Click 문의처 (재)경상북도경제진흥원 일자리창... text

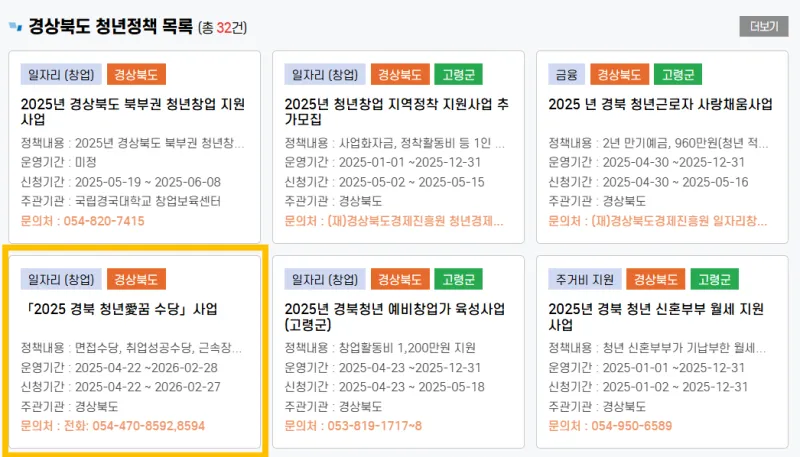click(x=658, y=221)
